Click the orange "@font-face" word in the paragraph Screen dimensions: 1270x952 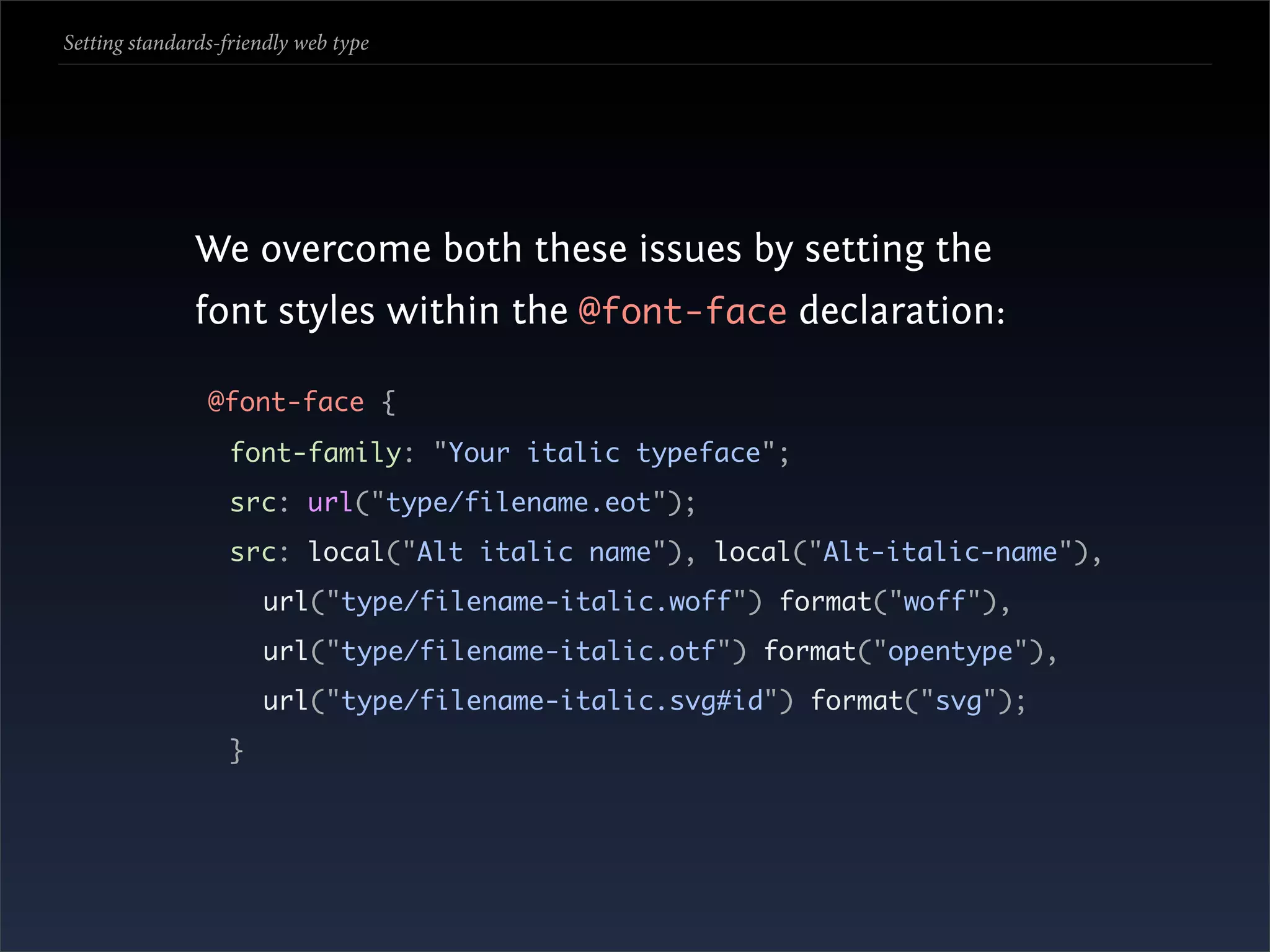tap(683, 311)
